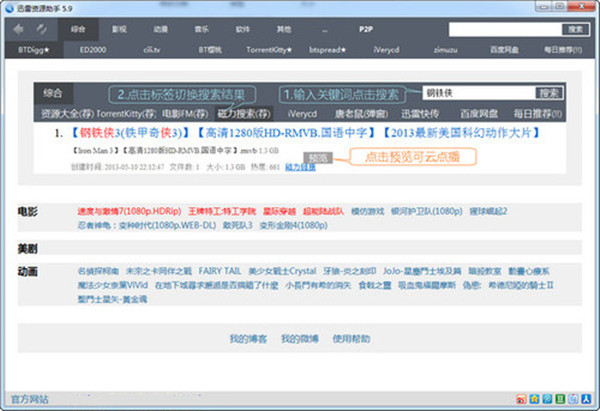Open the 变形金刚4(1080p) movie link
Screen dimensions: 600x411
point(293,225)
